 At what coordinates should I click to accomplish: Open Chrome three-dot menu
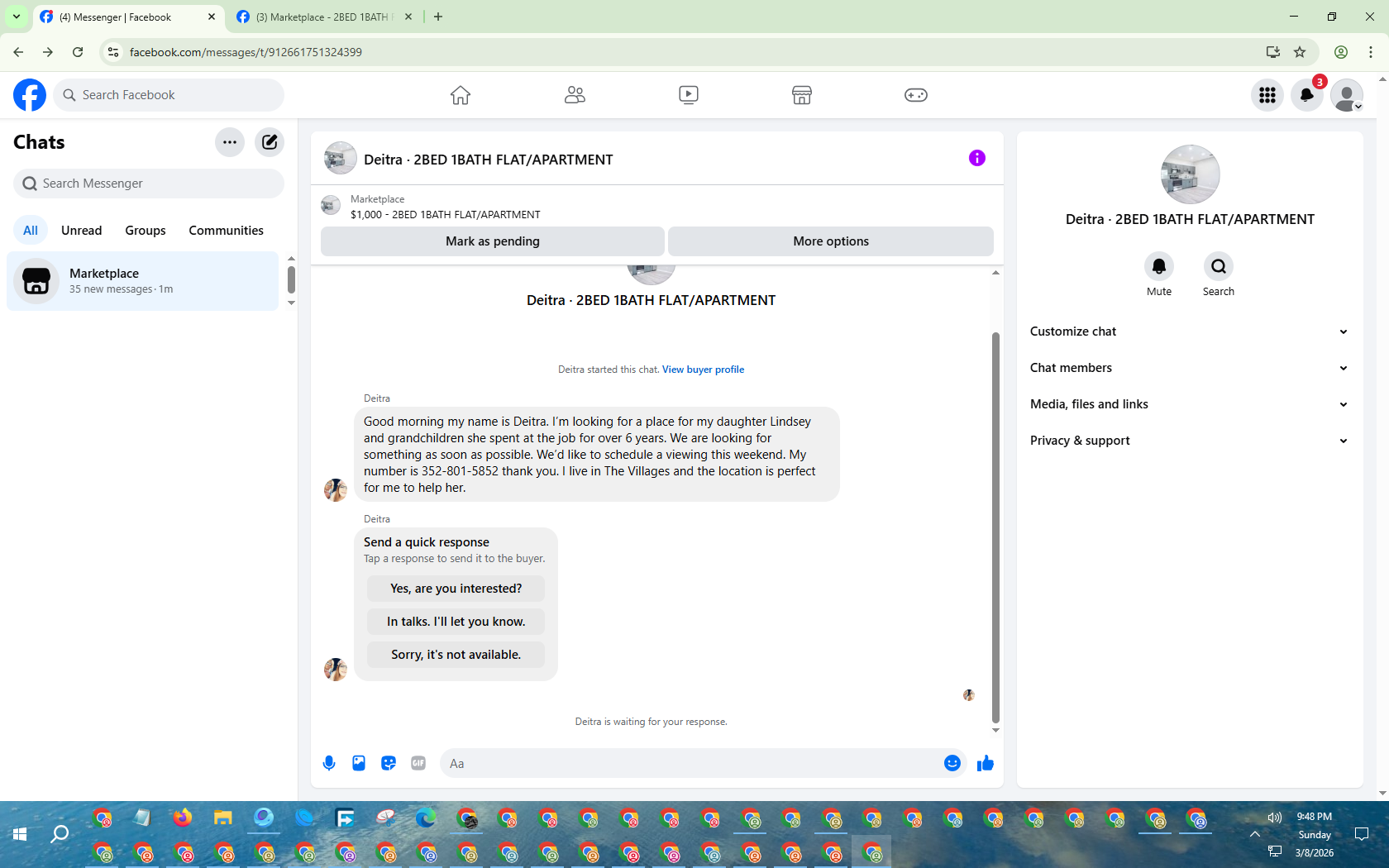click(x=1371, y=52)
